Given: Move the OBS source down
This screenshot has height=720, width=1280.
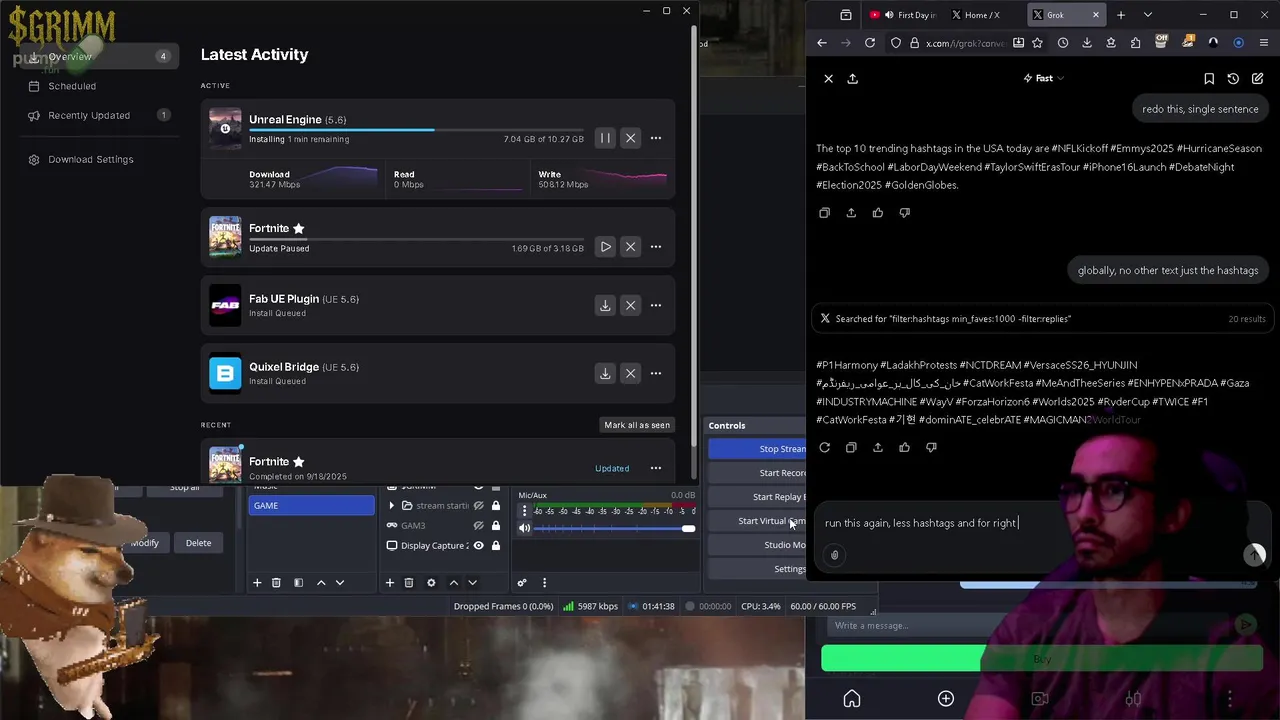Looking at the screenshot, I should tap(473, 583).
